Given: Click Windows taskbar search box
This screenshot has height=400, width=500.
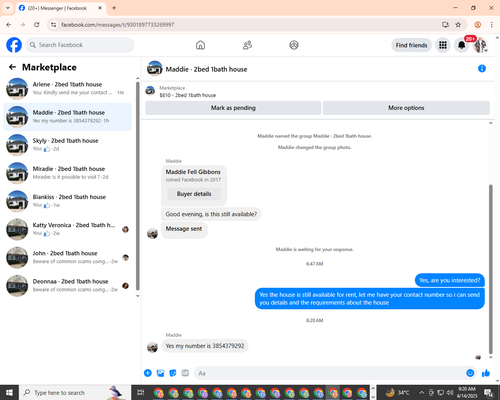Looking at the screenshot, I should click(75, 393).
